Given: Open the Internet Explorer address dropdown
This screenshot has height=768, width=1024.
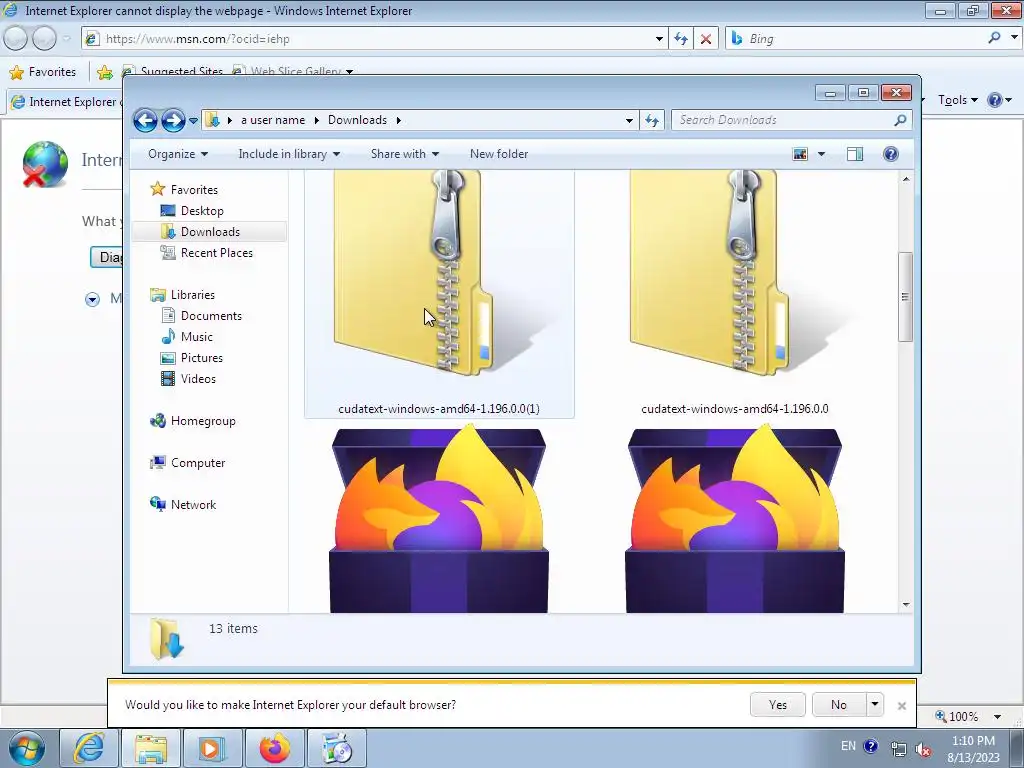Looking at the screenshot, I should click(x=659, y=39).
